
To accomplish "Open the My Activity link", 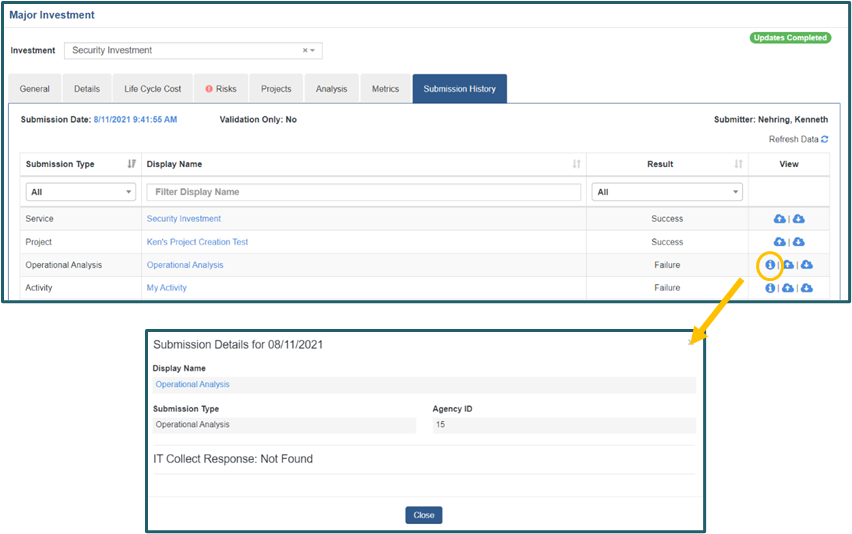I will 166,288.
